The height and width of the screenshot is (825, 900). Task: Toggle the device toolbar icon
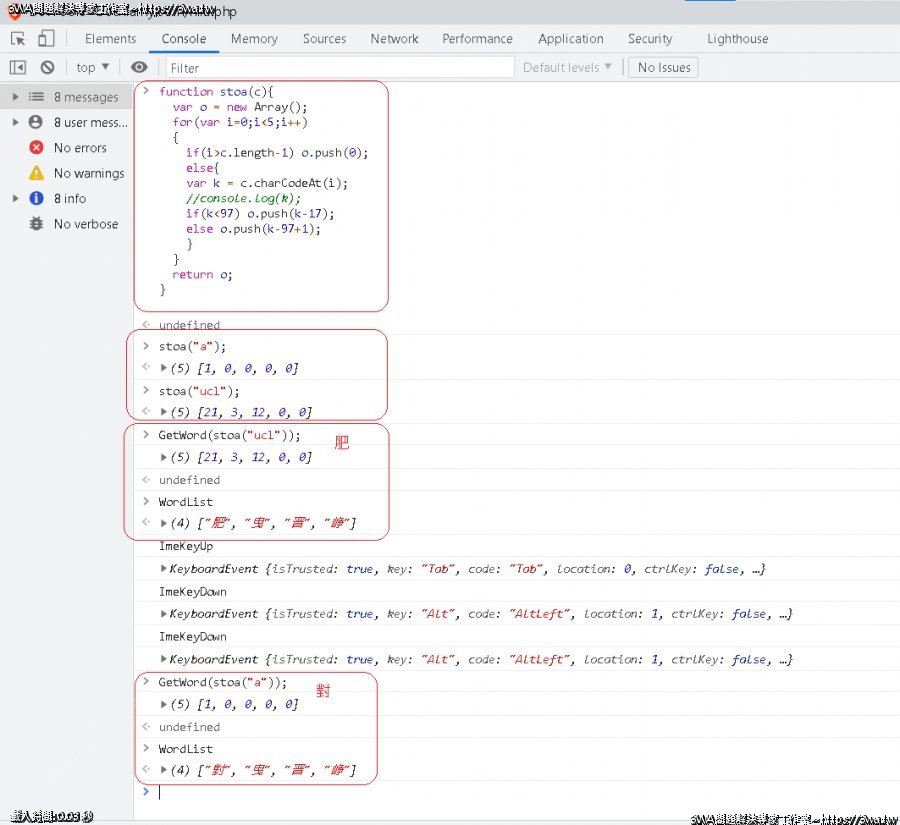point(46,39)
